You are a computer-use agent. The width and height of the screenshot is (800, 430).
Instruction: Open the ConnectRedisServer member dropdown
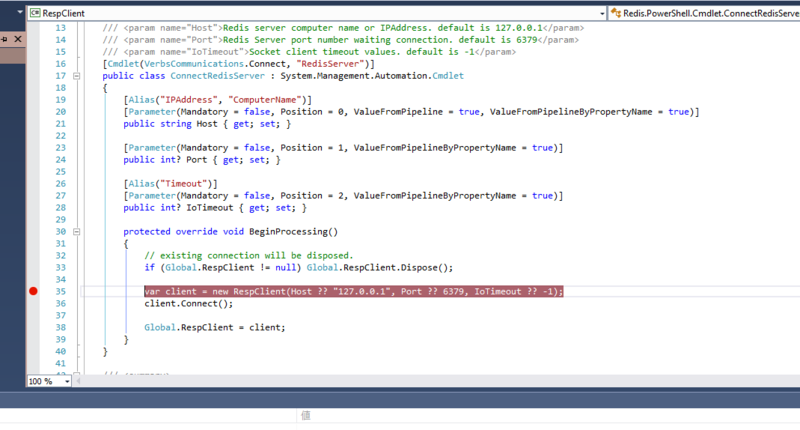click(x=705, y=13)
